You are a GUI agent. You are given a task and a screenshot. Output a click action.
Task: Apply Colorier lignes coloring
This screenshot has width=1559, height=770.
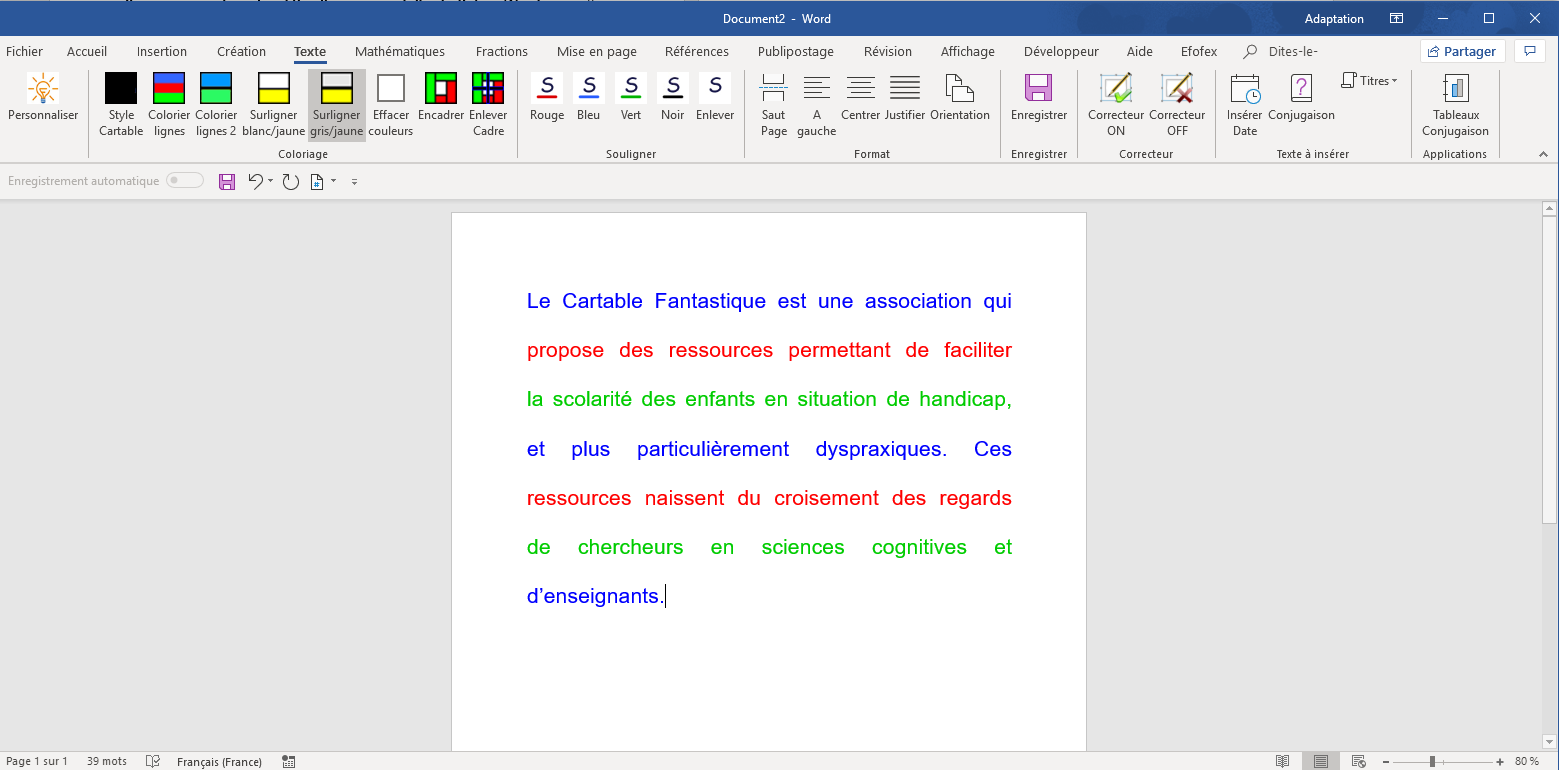coord(169,105)
